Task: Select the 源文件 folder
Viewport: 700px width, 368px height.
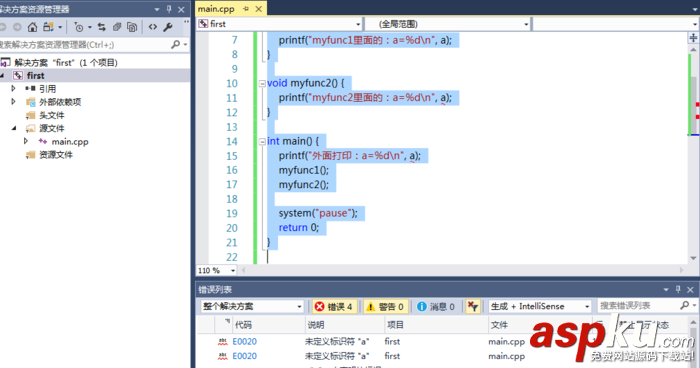Action: [x=51, y=128]
